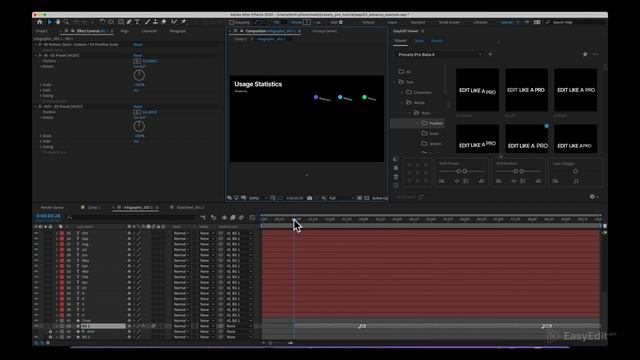
Task: Select the Type text tool
Action: coord(137,22)
